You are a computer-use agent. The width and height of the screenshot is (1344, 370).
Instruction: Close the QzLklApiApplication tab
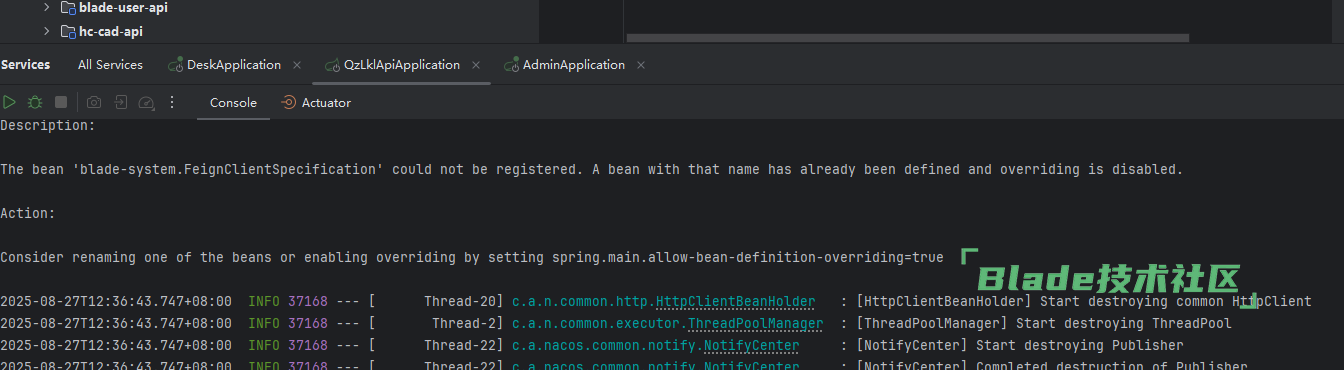tap(476, 65)
